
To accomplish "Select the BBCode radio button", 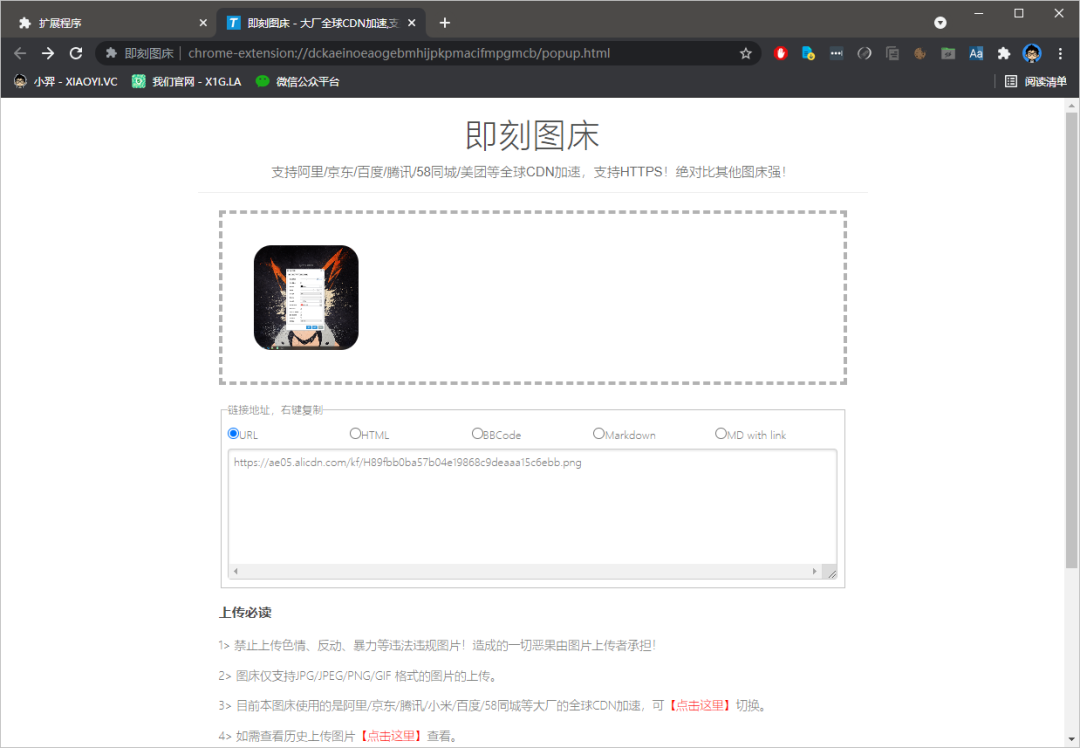I will coord(477,433).
